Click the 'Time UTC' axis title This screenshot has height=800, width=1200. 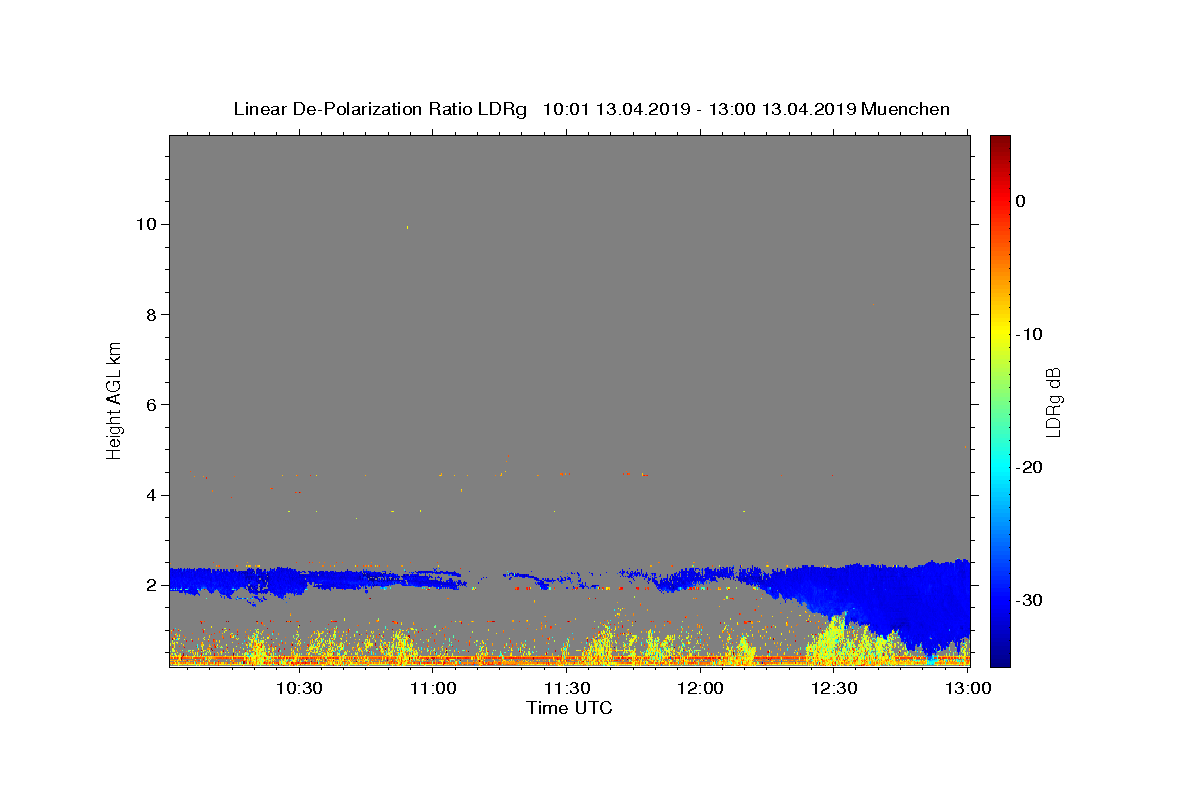click(x=569, y=708)
